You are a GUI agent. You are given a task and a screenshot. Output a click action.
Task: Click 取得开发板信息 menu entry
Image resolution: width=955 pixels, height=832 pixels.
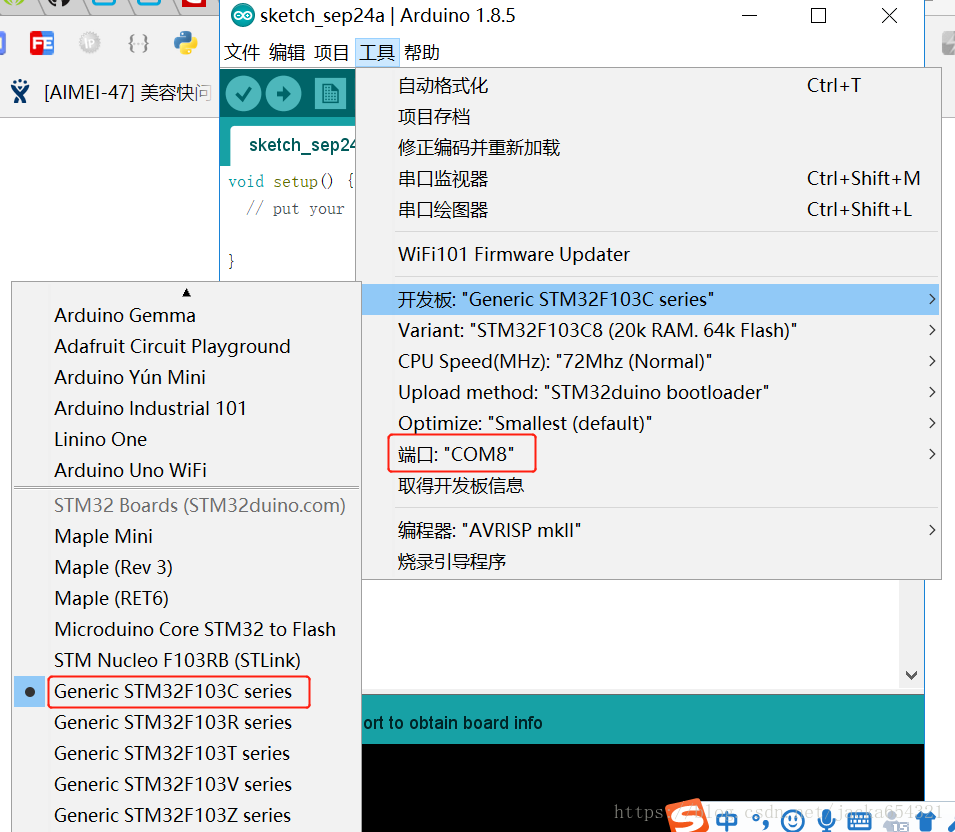coord(649,485)
